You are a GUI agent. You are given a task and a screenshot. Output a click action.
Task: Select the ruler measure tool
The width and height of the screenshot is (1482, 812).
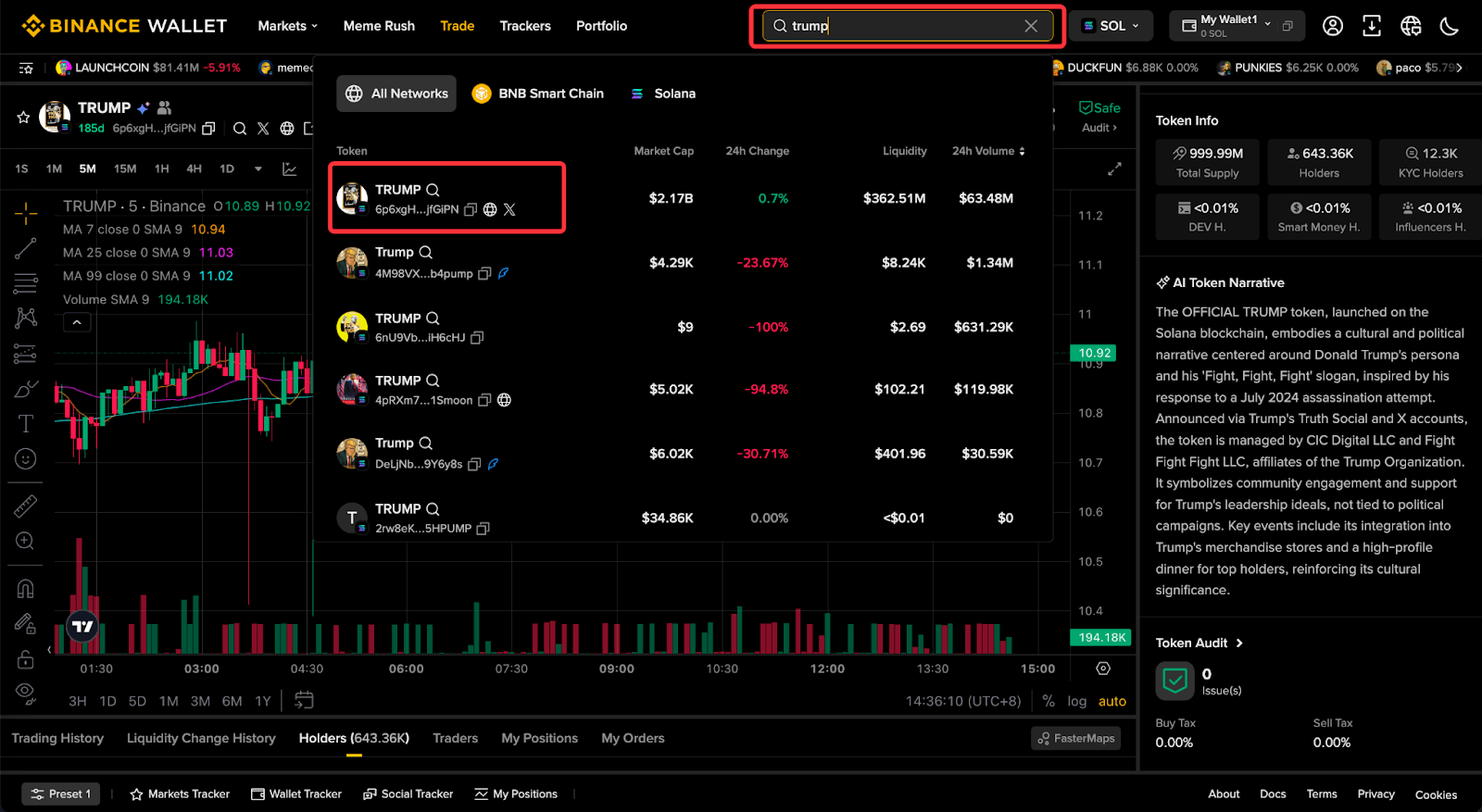[26, 506]
